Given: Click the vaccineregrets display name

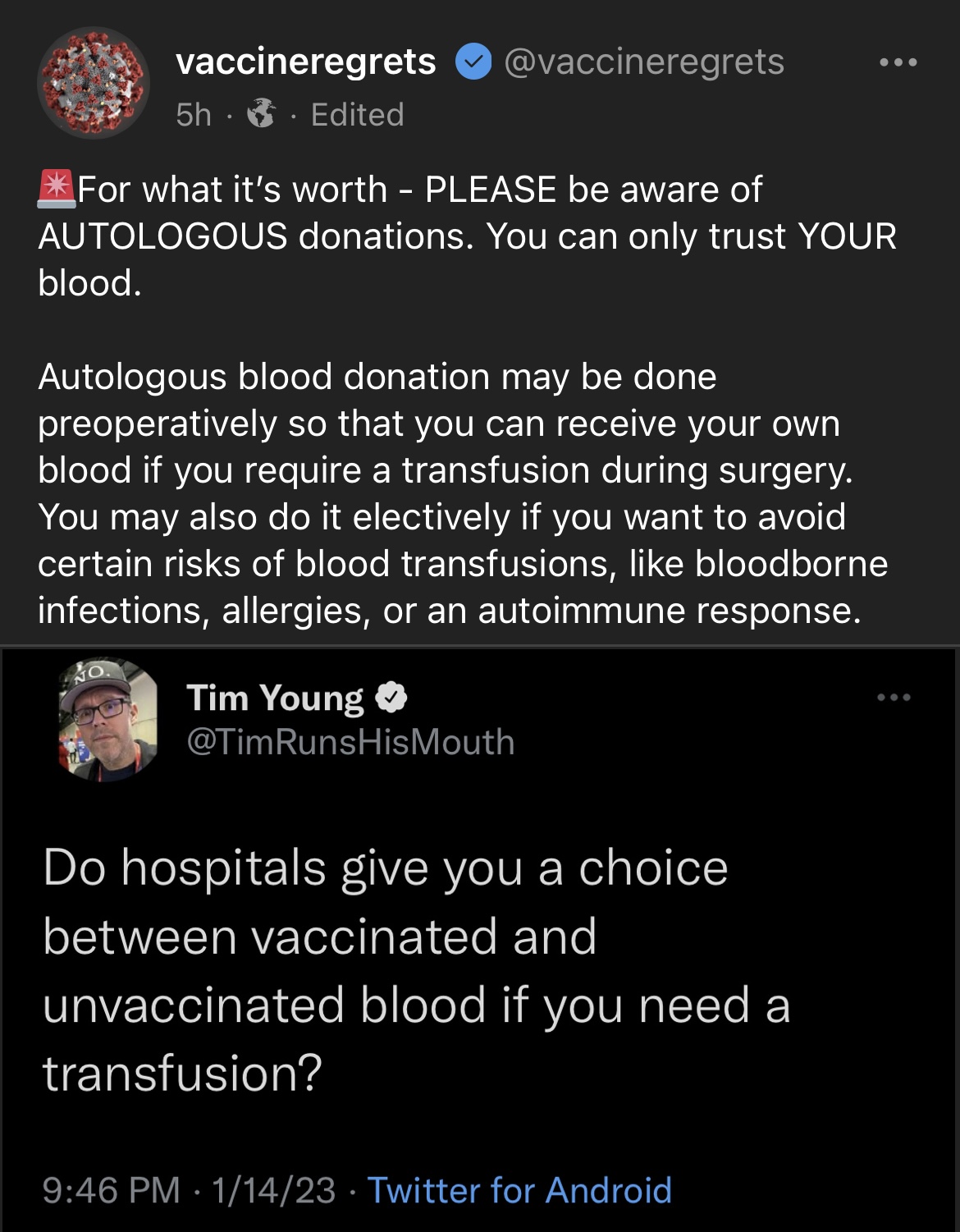Looking at the screenshot, I should (x=306, y=62).
